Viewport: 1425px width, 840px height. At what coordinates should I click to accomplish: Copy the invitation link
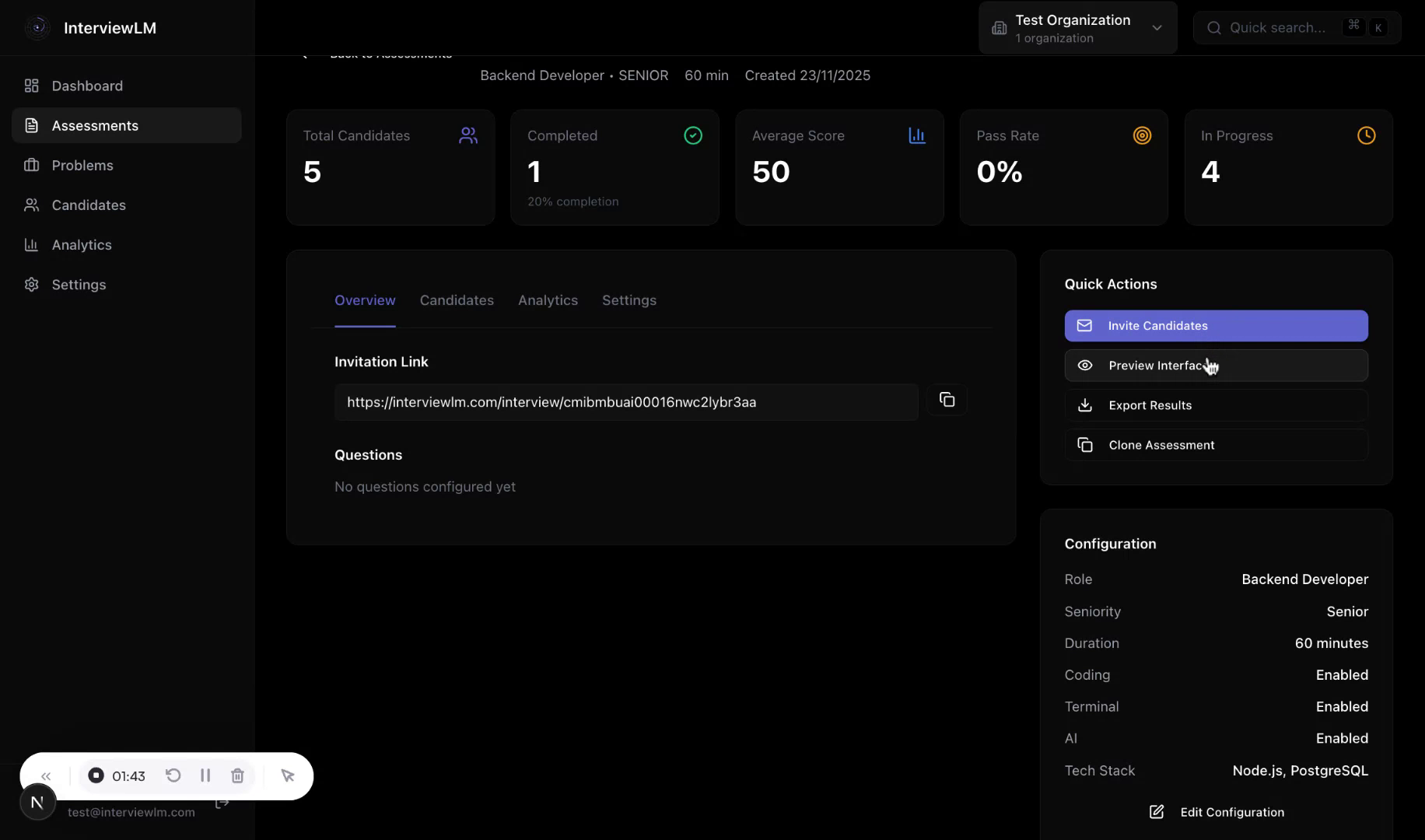pos(947,399)
